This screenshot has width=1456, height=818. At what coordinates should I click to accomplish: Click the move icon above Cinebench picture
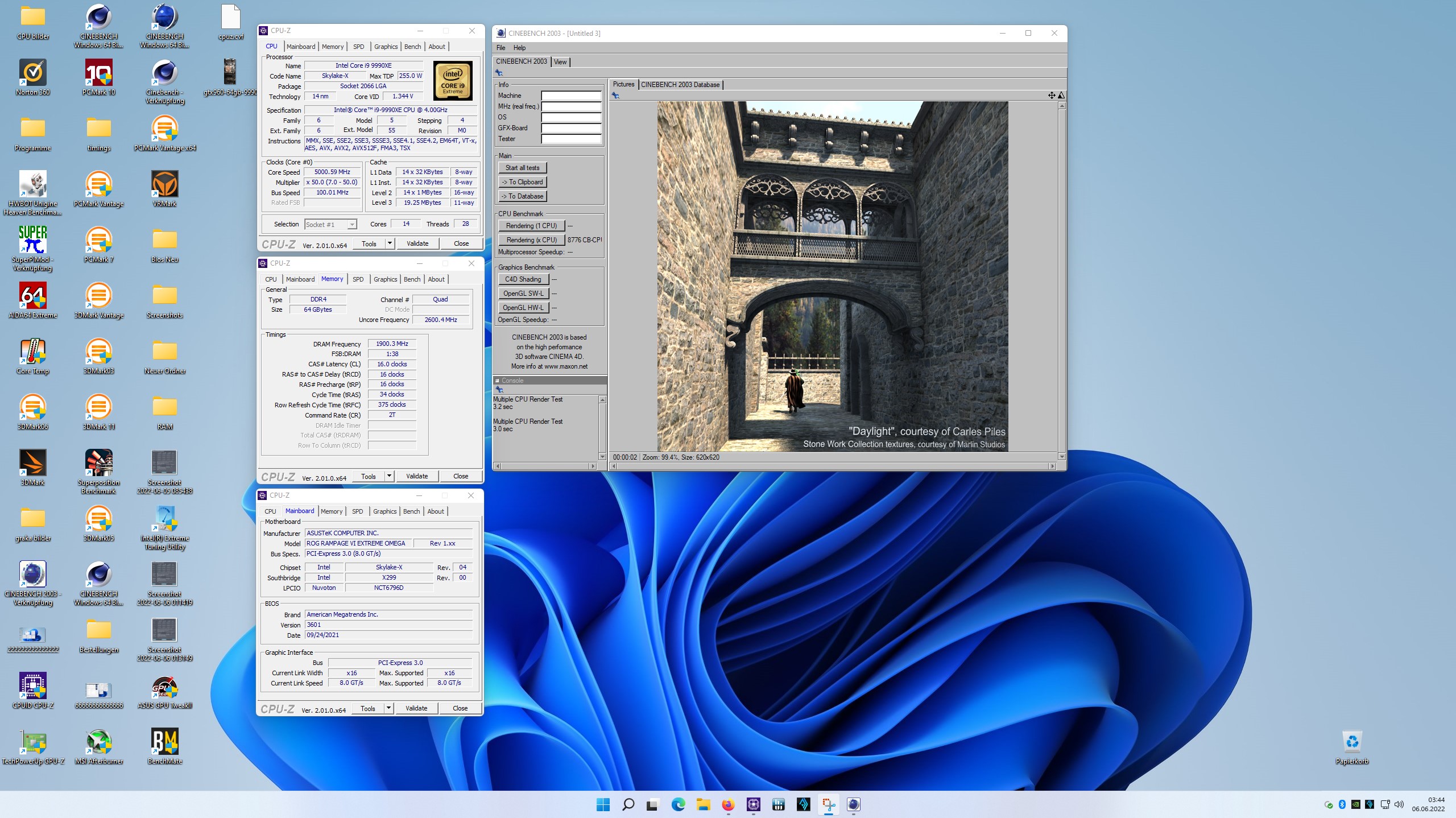1052,96
